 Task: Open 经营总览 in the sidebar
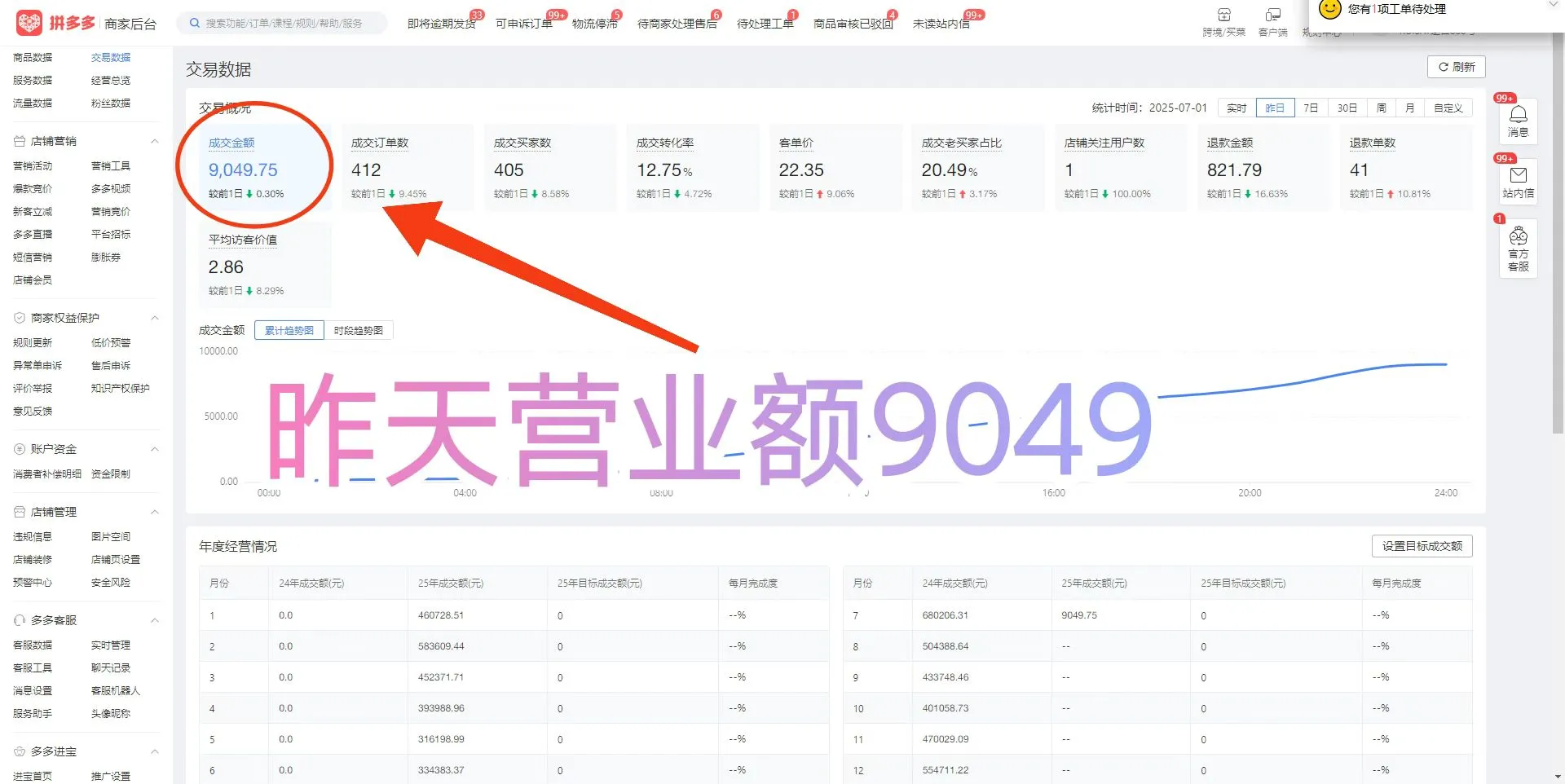point(111,81)
